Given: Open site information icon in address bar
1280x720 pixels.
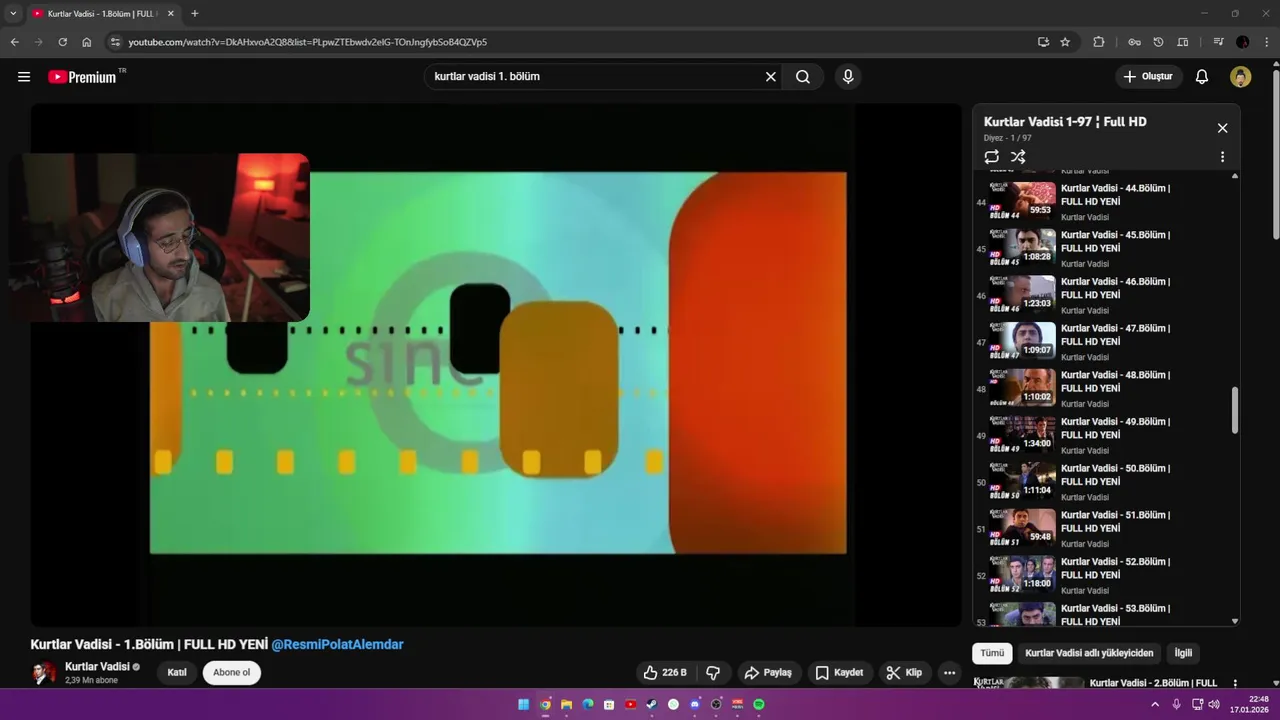Looking at the screenshot, I should pos(115,42).
